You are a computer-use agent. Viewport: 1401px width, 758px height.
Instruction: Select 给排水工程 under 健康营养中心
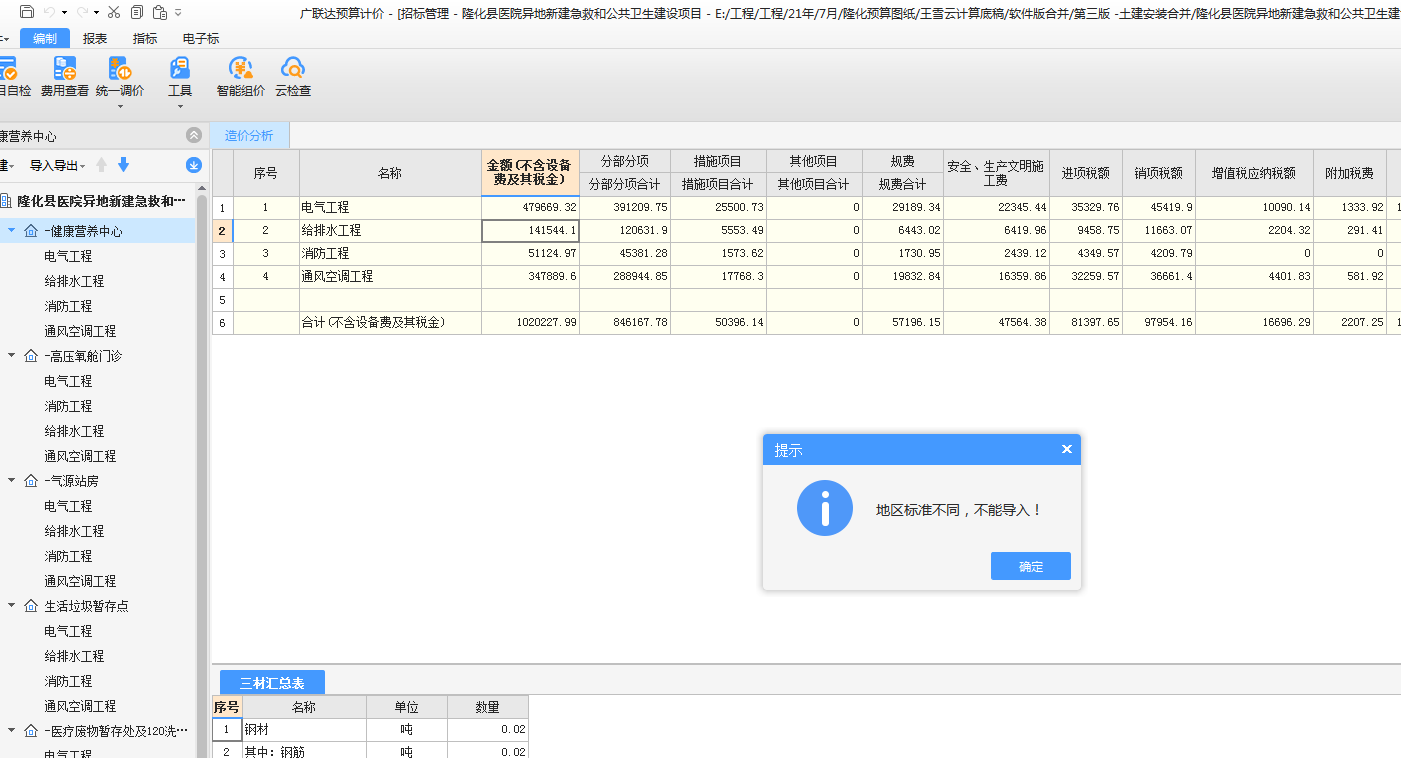[74, 281]
